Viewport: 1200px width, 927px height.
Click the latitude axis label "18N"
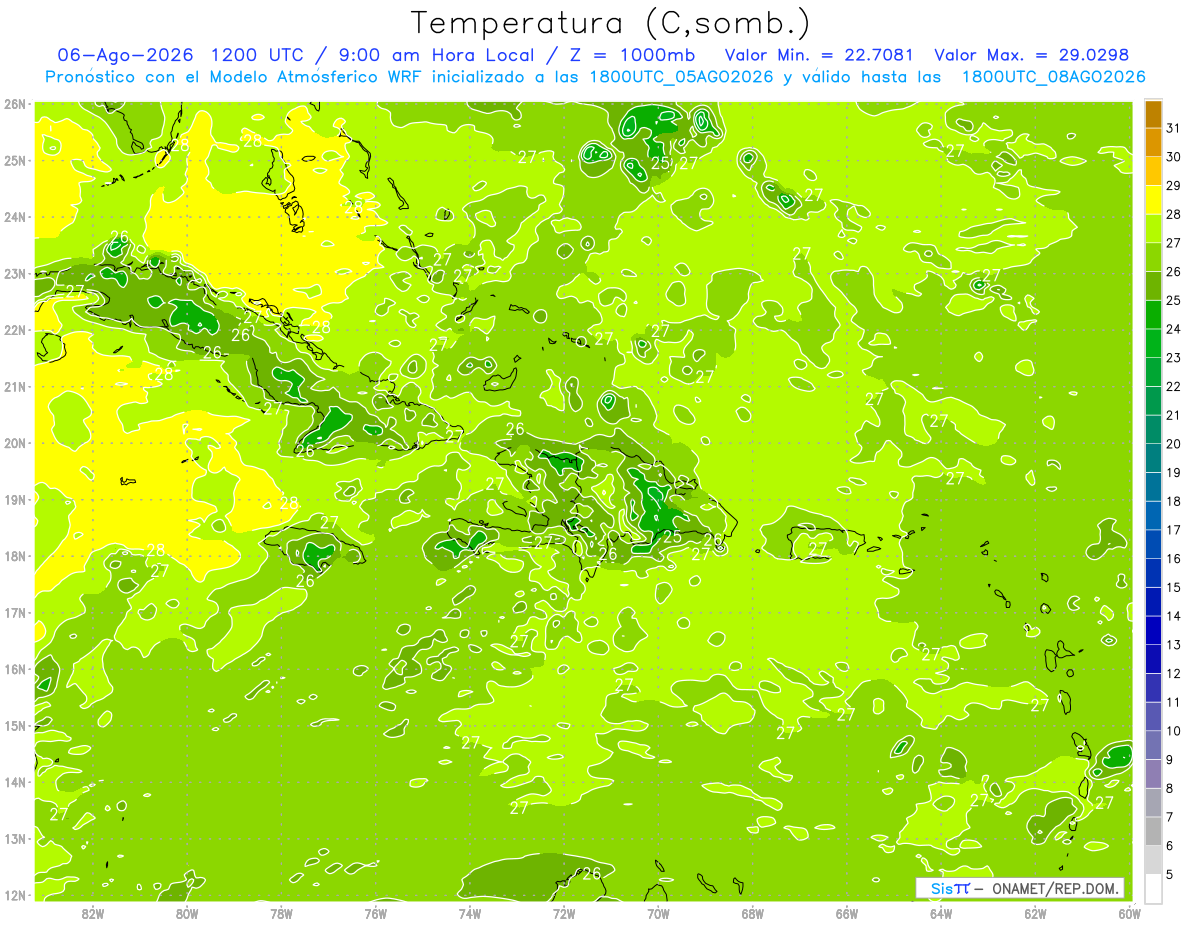pyautogui.click(x=14, y=556)
